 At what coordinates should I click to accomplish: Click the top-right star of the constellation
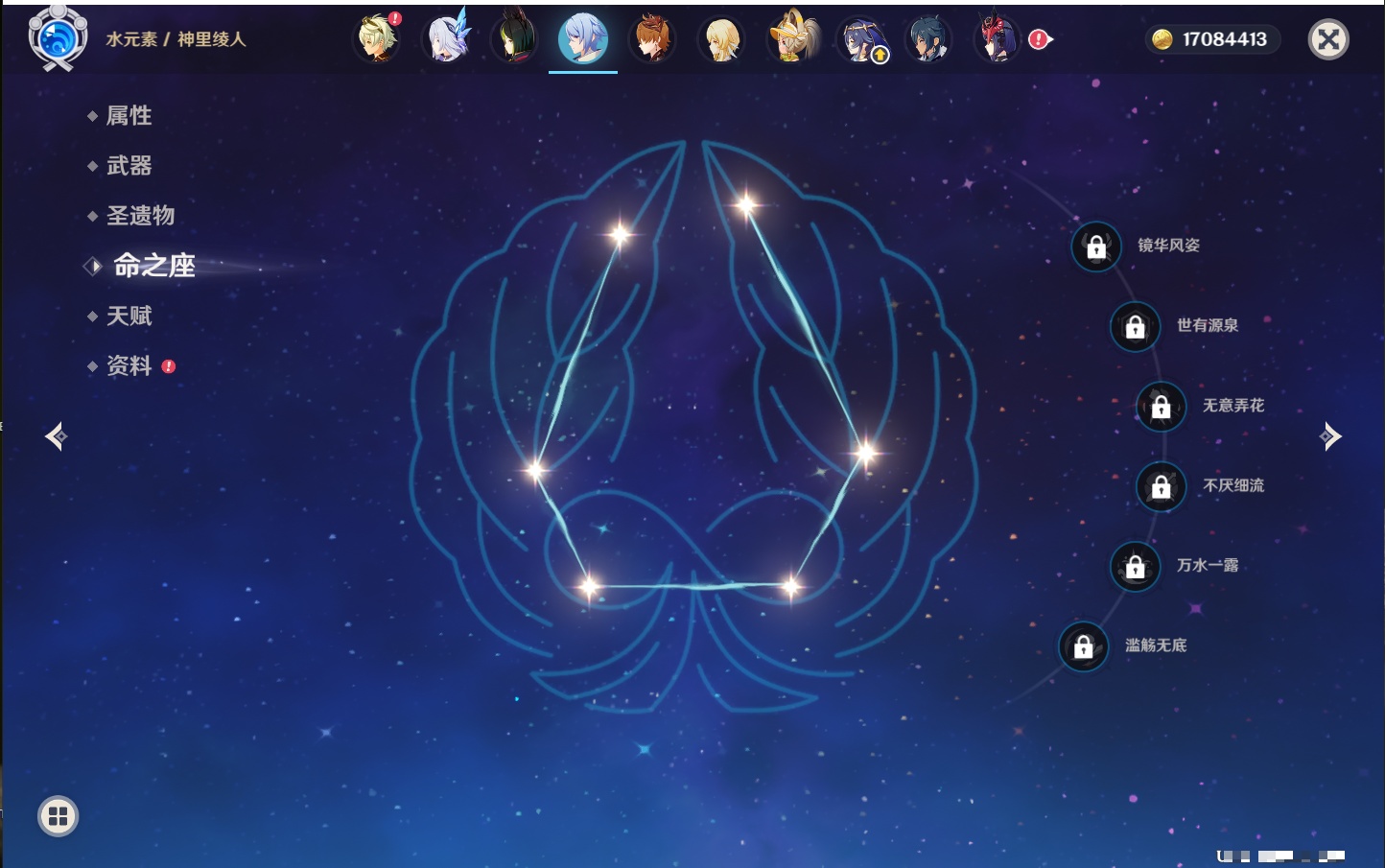tap(746, 204)
